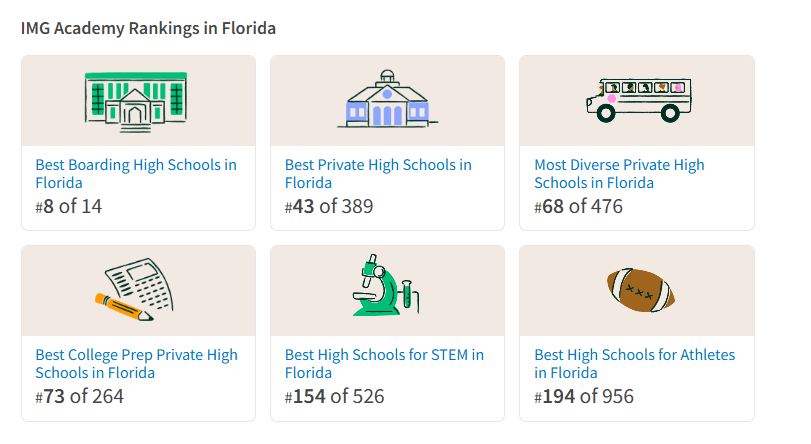Click the green boarding school building icon

136,100
